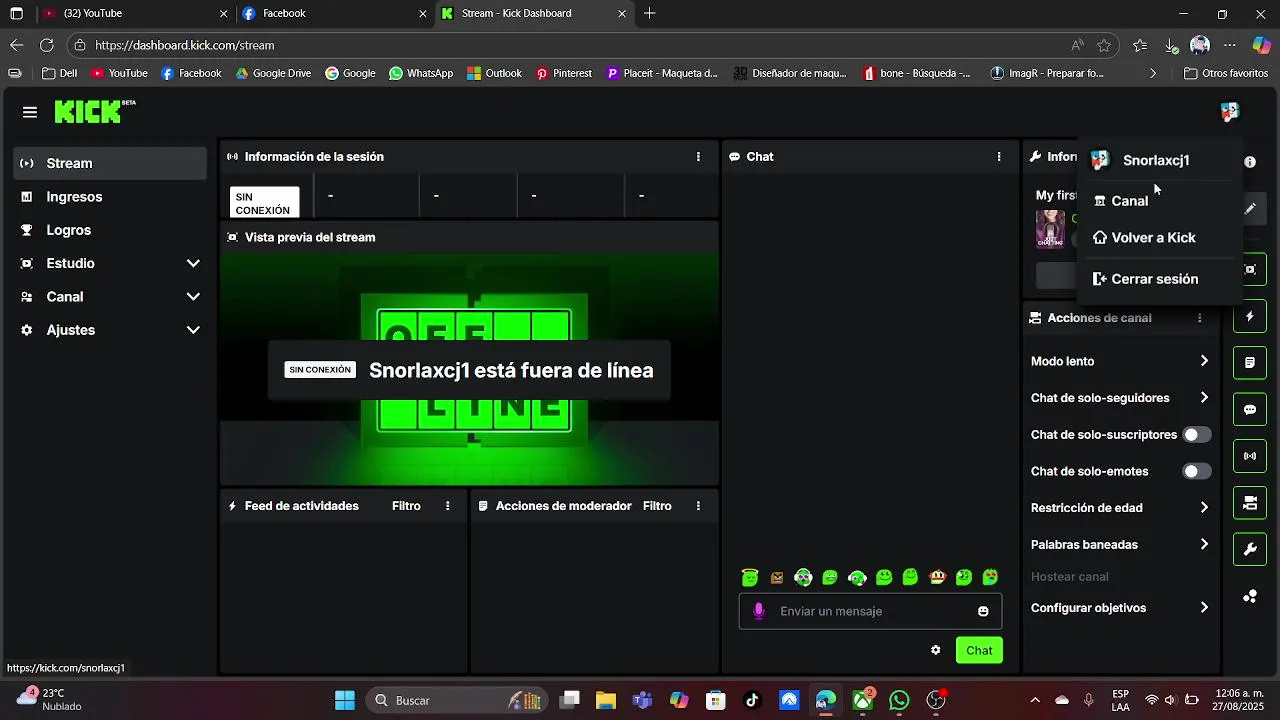Click the Enviar un mensaje chat field
The height and width of the screenshot is (720, 1280).
pos(870,611)
